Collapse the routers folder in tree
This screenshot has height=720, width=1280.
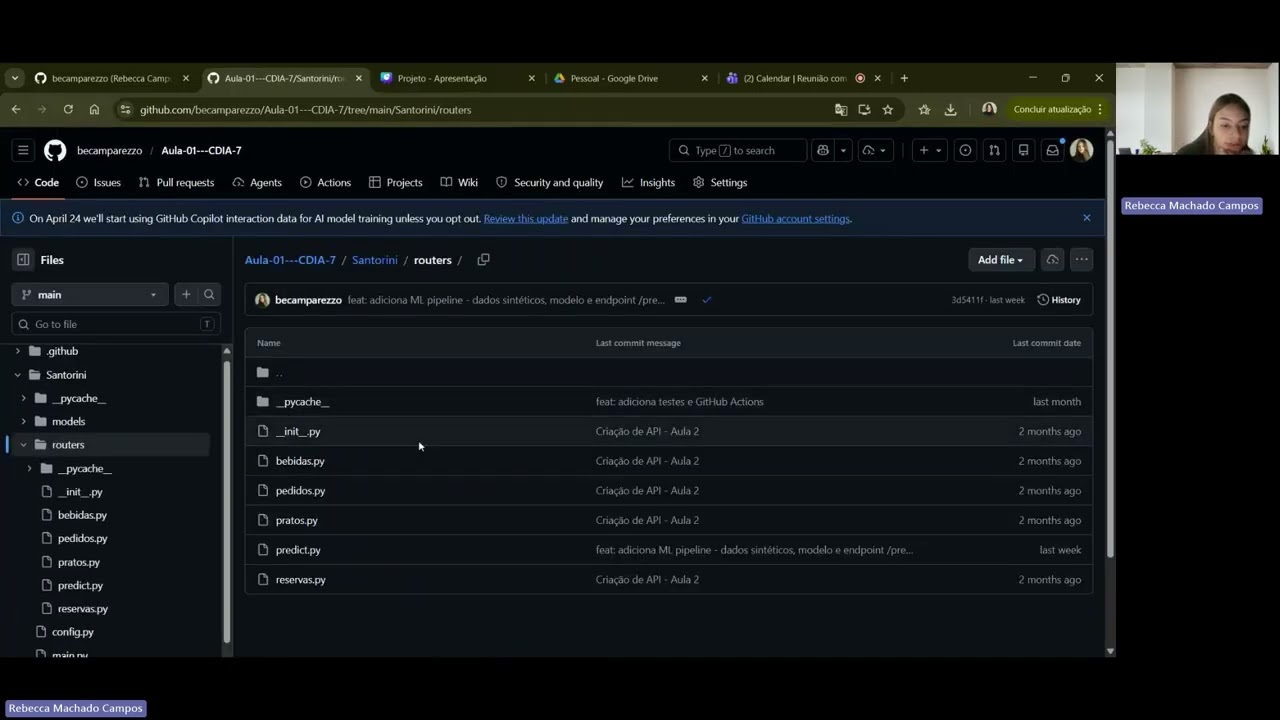click(23, 445)
